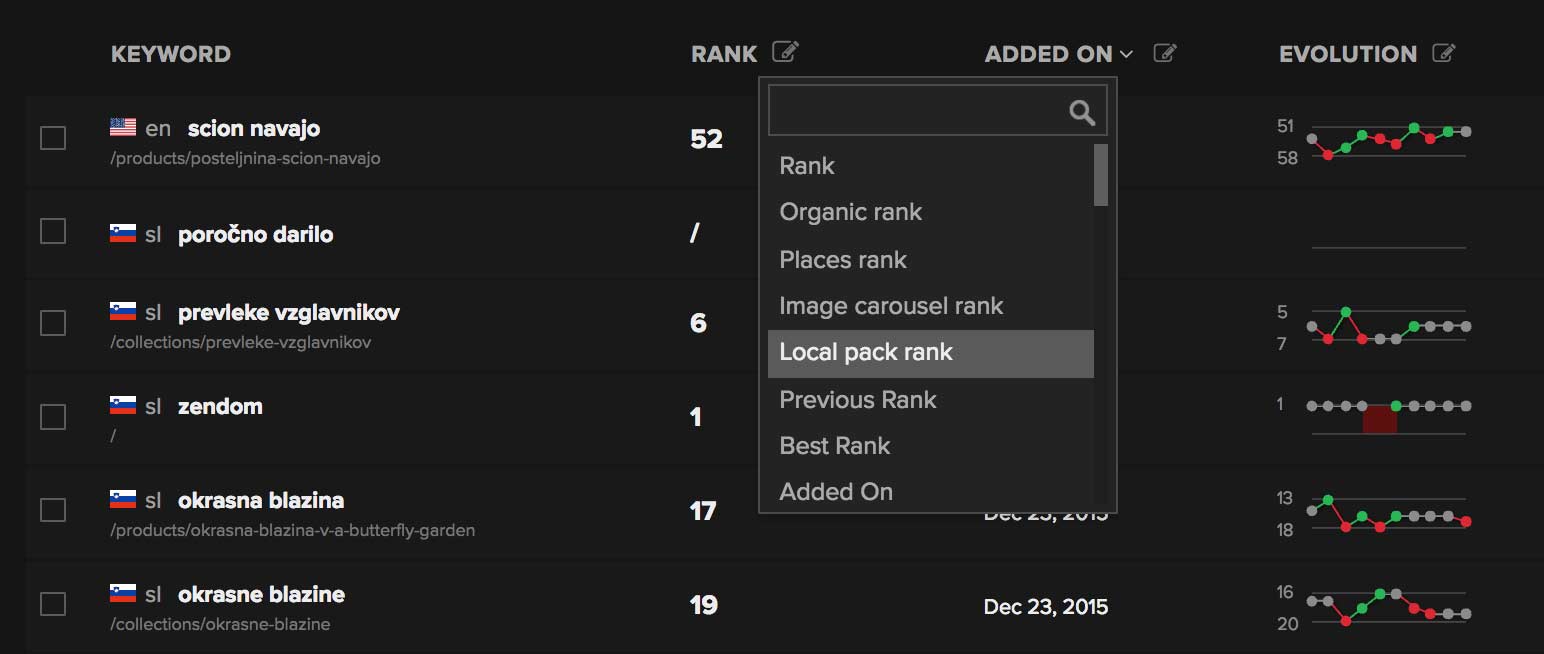Select the prevleke vzglavnikov row checkbox
The height and width of the screenshot is (654, 1544).
[53, 323]
